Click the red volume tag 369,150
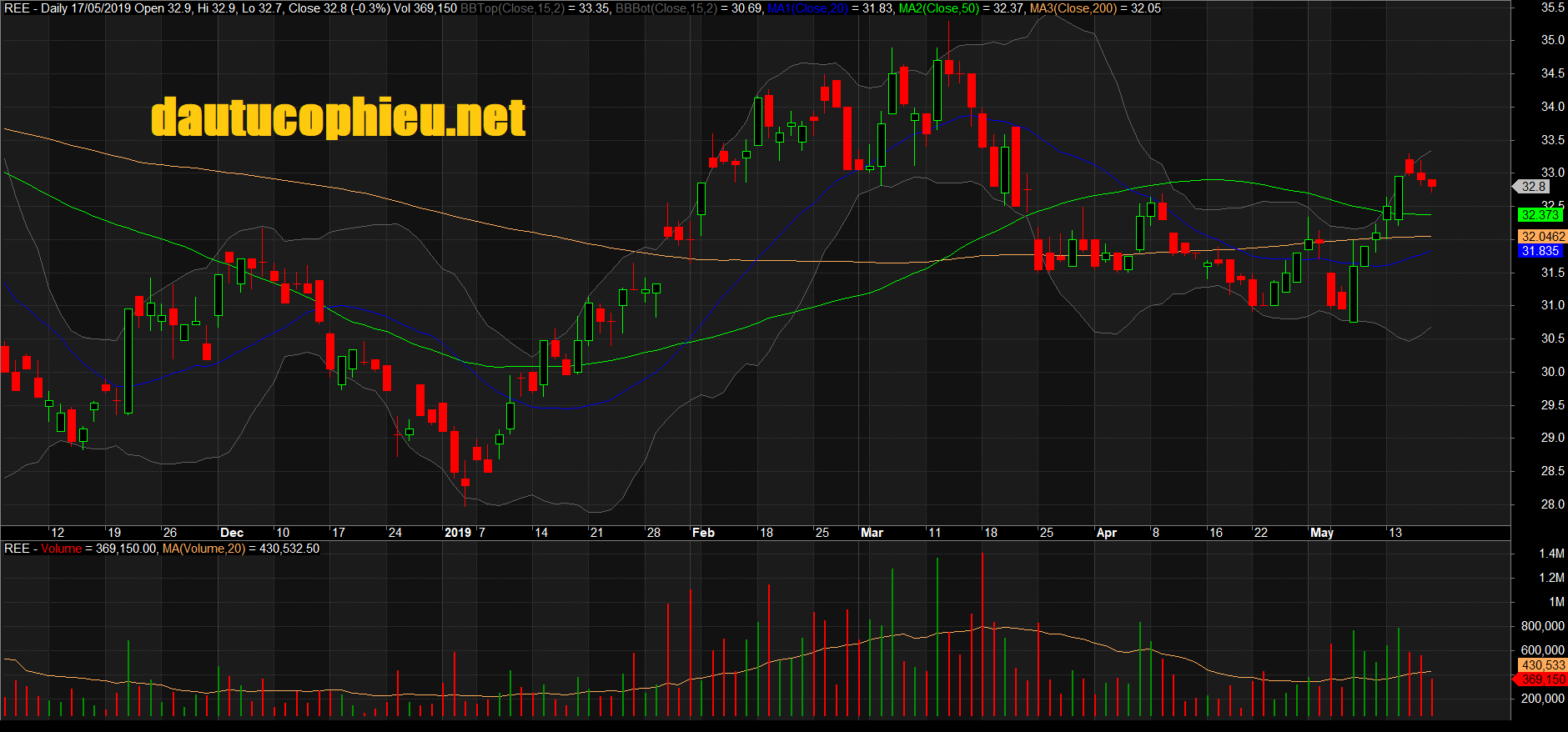 pyautogui.click(x=1540, y=679)
